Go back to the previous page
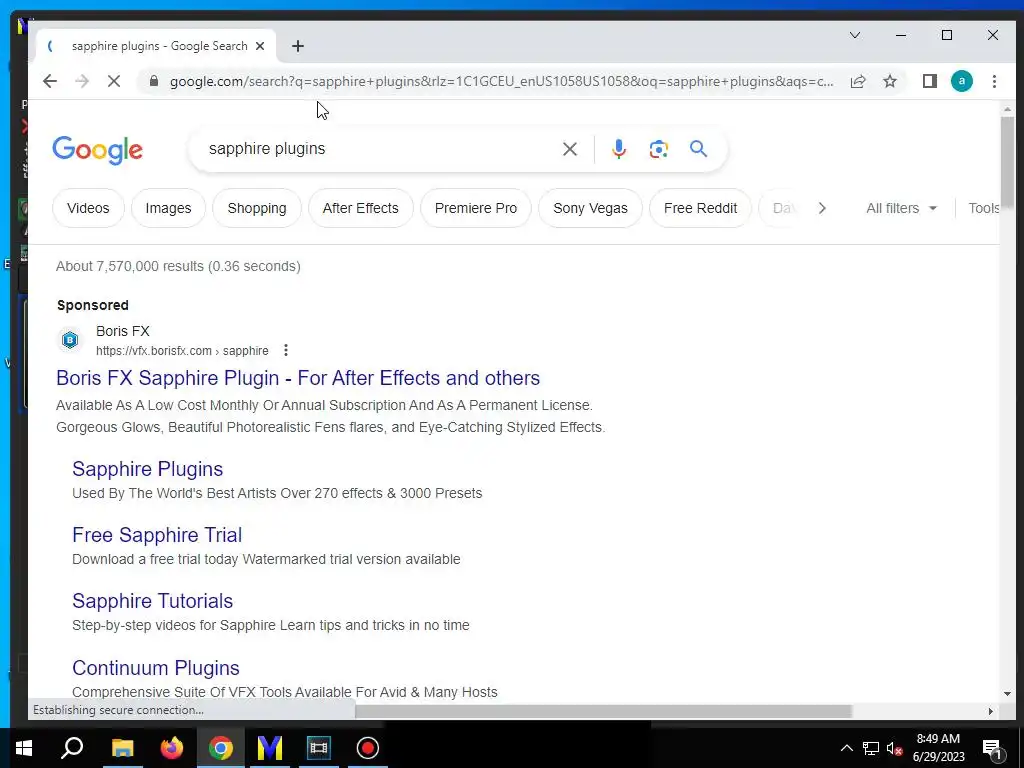 tap(50, 81)
